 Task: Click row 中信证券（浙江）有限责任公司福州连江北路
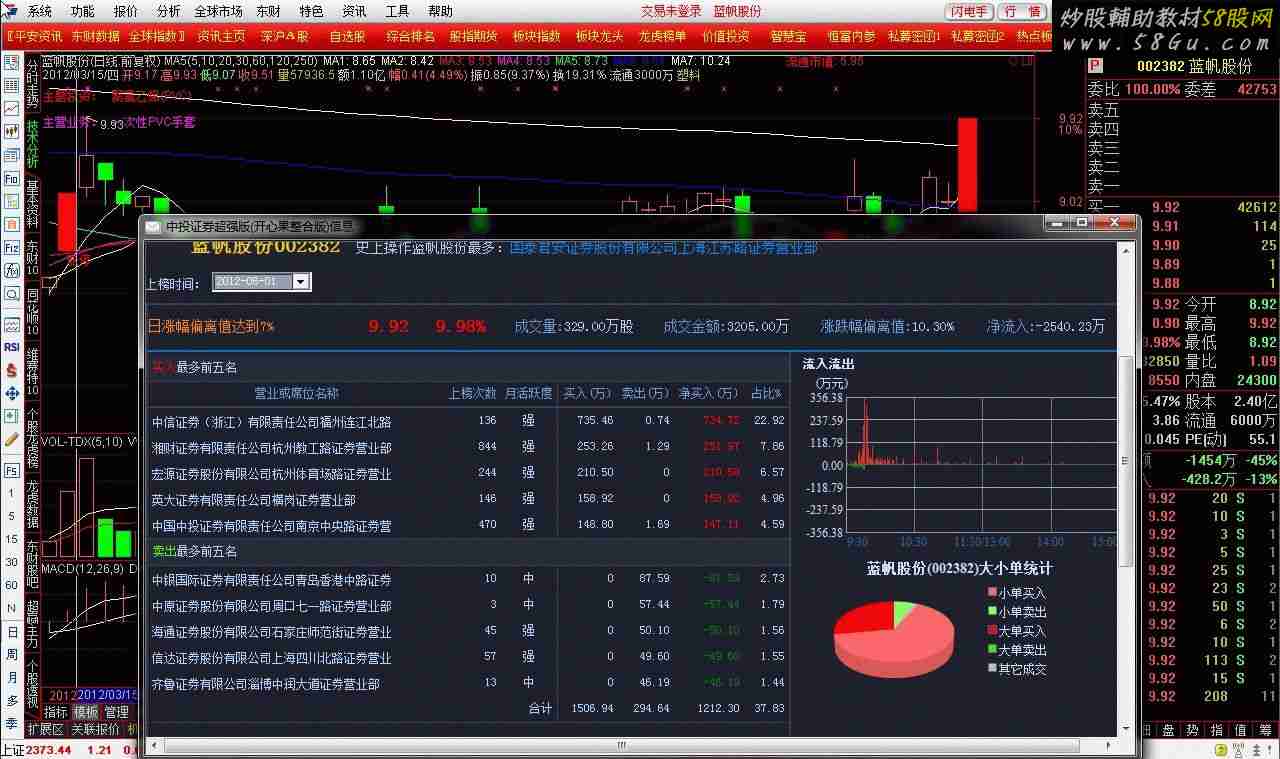click(x=467, y=421)
